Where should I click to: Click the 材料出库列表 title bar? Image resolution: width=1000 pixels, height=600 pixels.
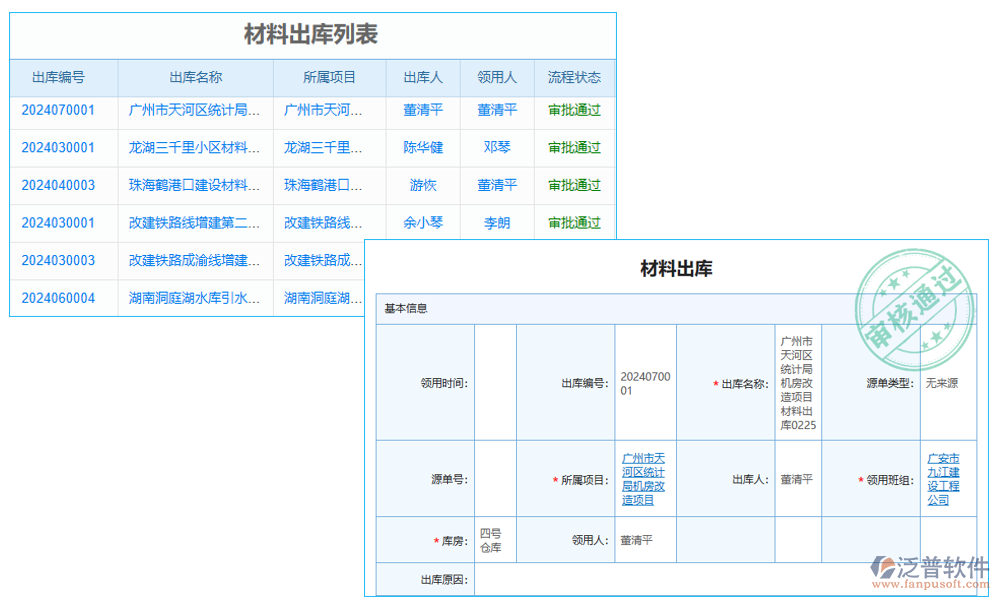click(310, 33)
